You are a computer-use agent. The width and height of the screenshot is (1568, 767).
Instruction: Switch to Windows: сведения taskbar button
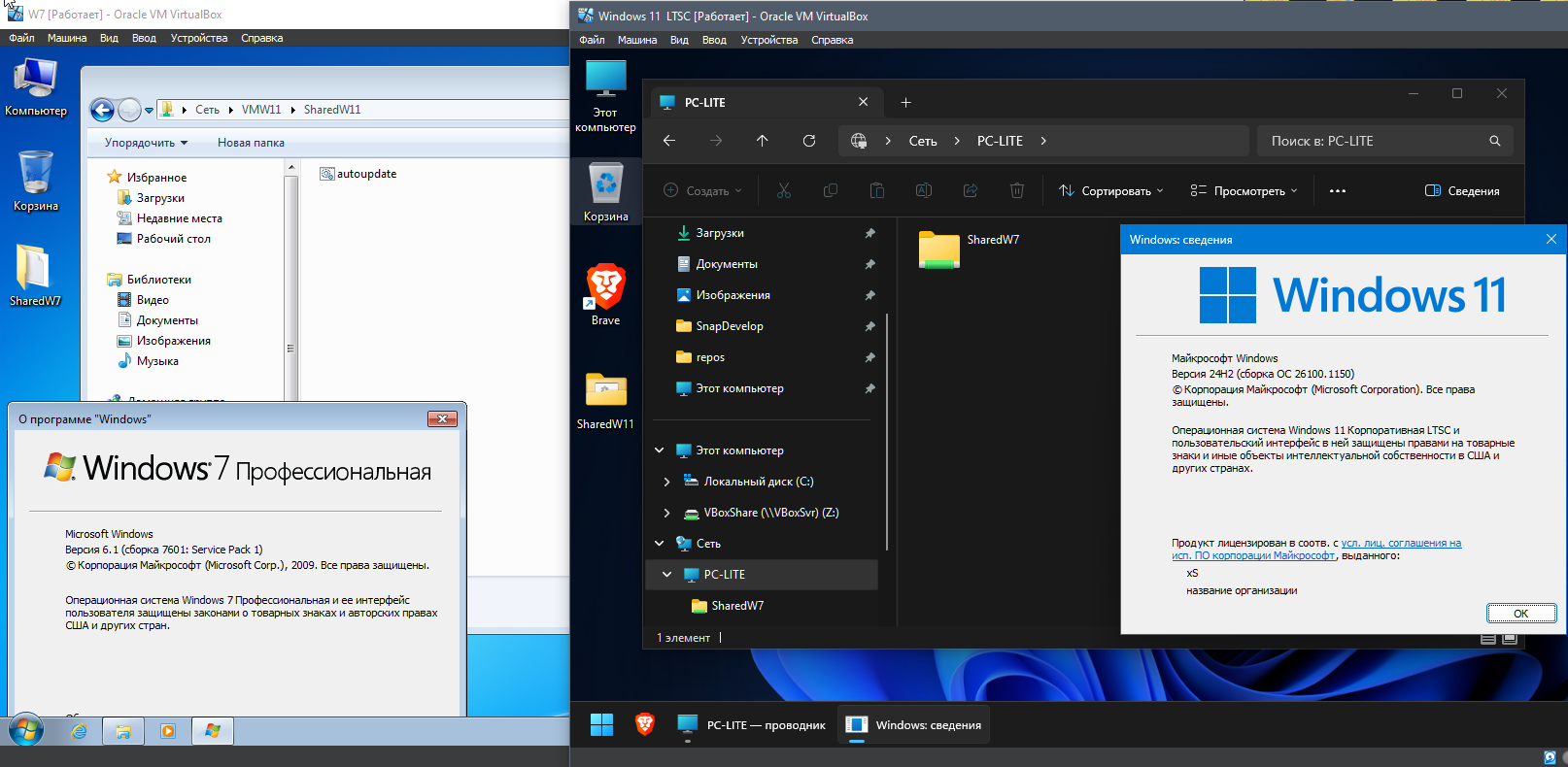(913, 725)
